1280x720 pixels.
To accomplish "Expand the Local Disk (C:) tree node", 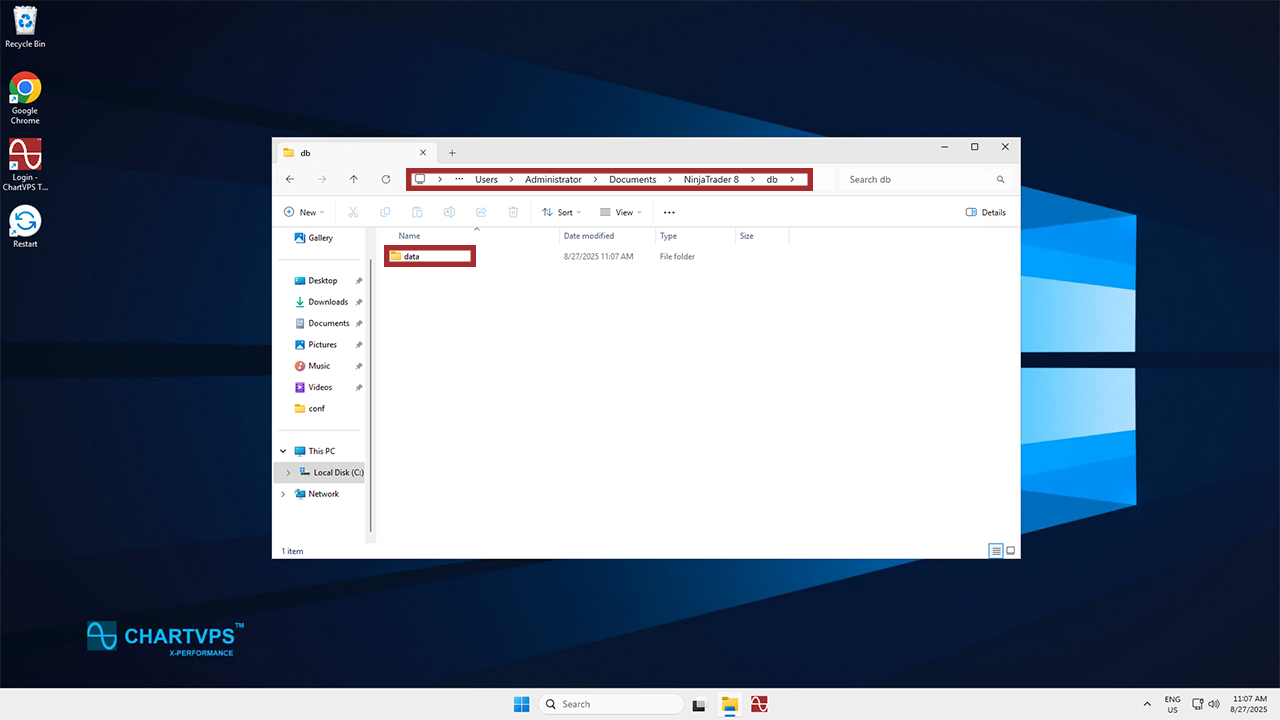I will pyautogui.click(x=288, y=473).
